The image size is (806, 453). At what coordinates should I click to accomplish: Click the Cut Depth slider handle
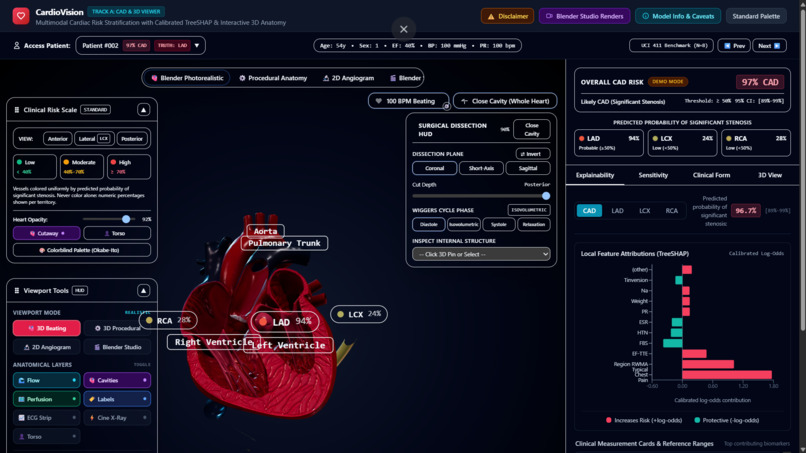pos(546,196)
